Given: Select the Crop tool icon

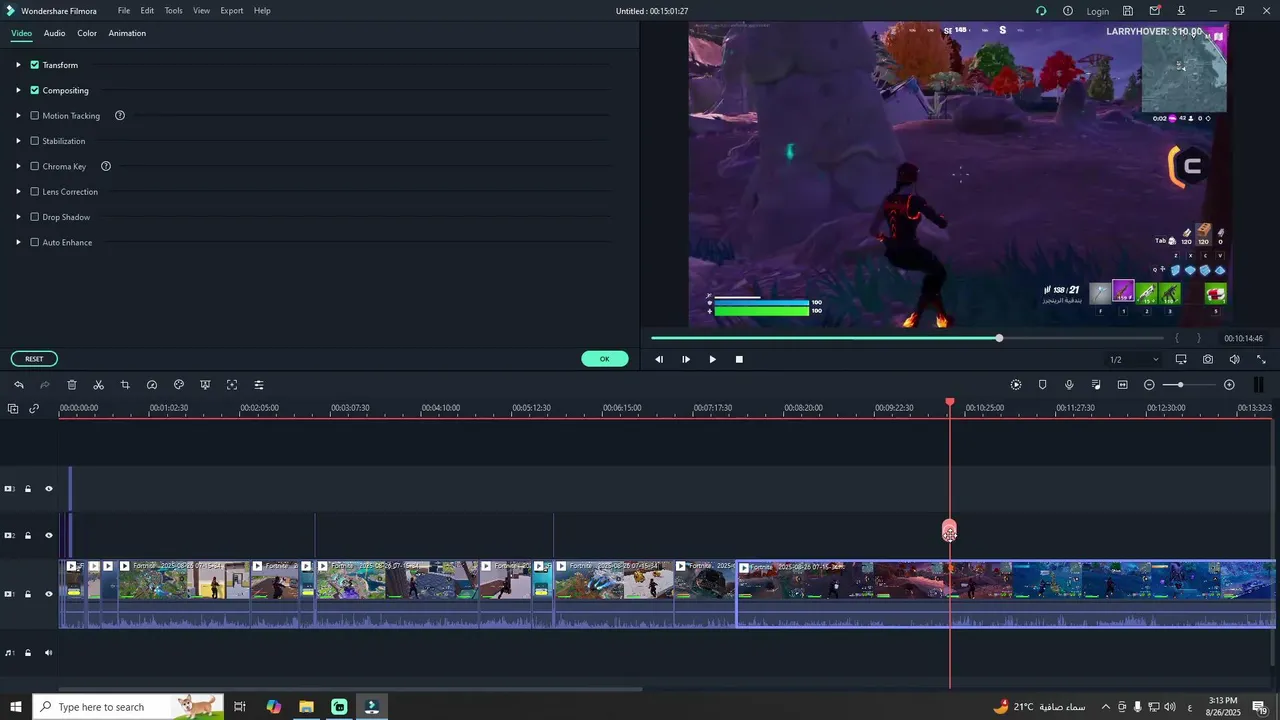Looking at the screenshot, I should click(x=125, y=385).
